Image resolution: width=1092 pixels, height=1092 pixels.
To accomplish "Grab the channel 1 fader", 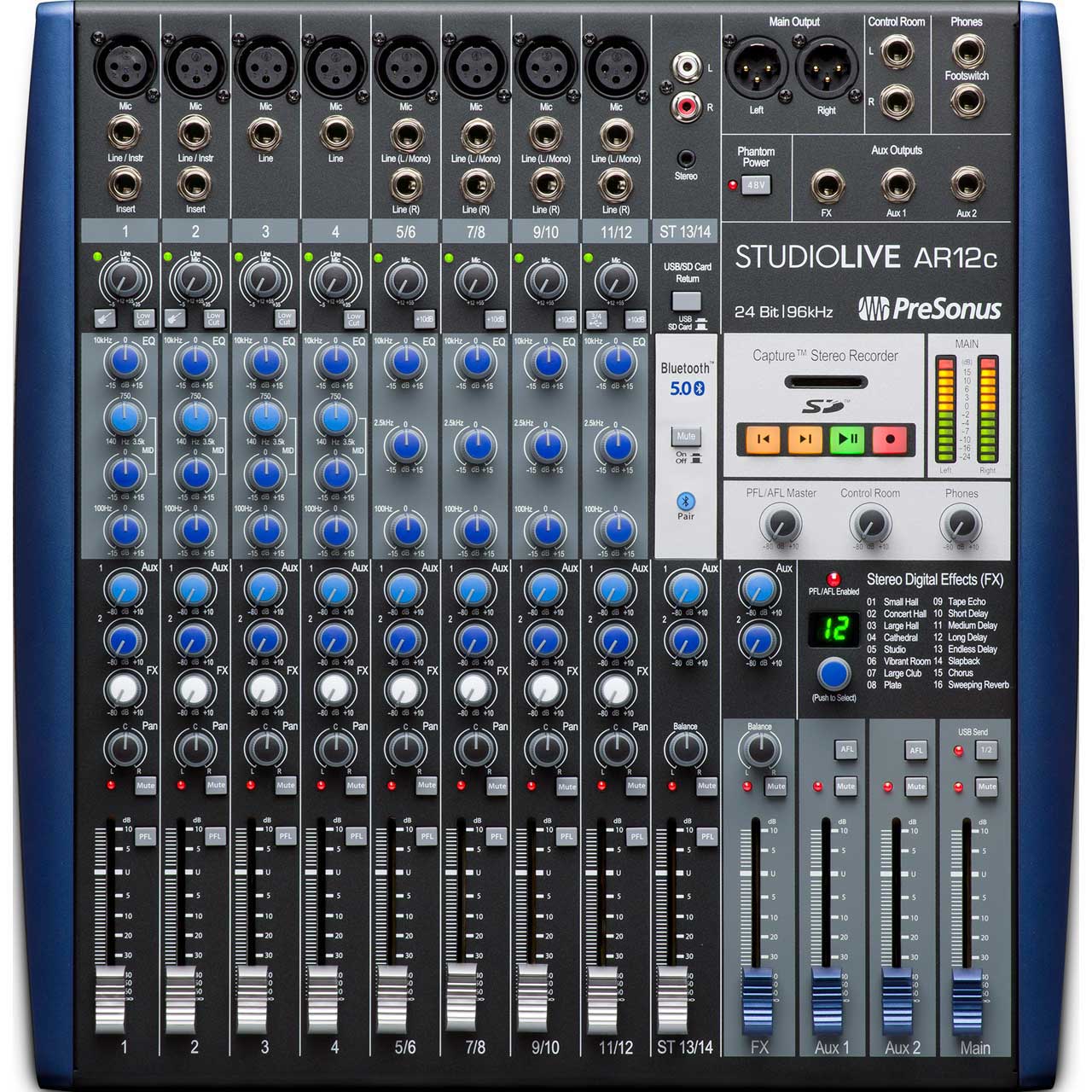I will tap(110, 1000).
